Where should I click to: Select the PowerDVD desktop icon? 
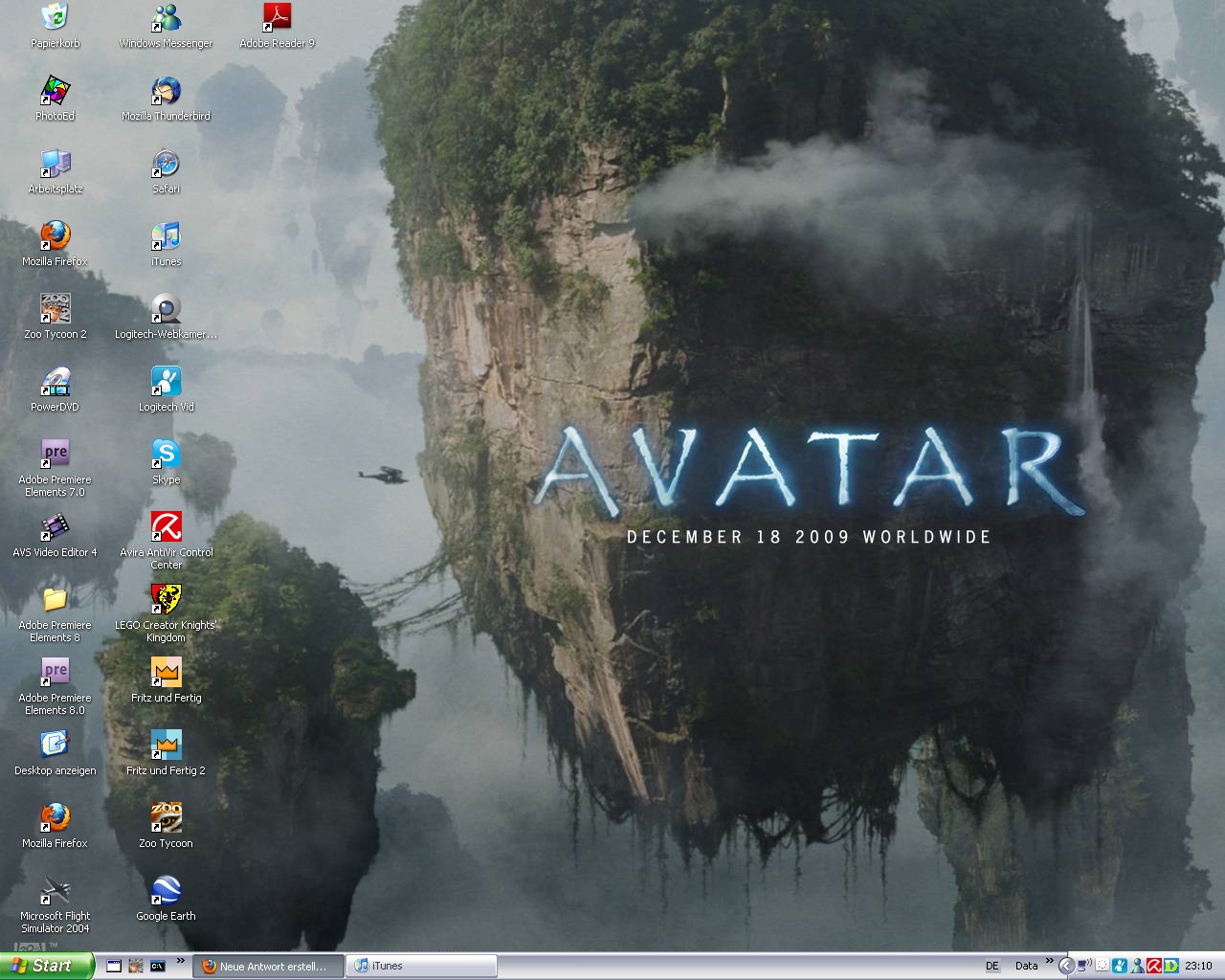pos(55,390)
